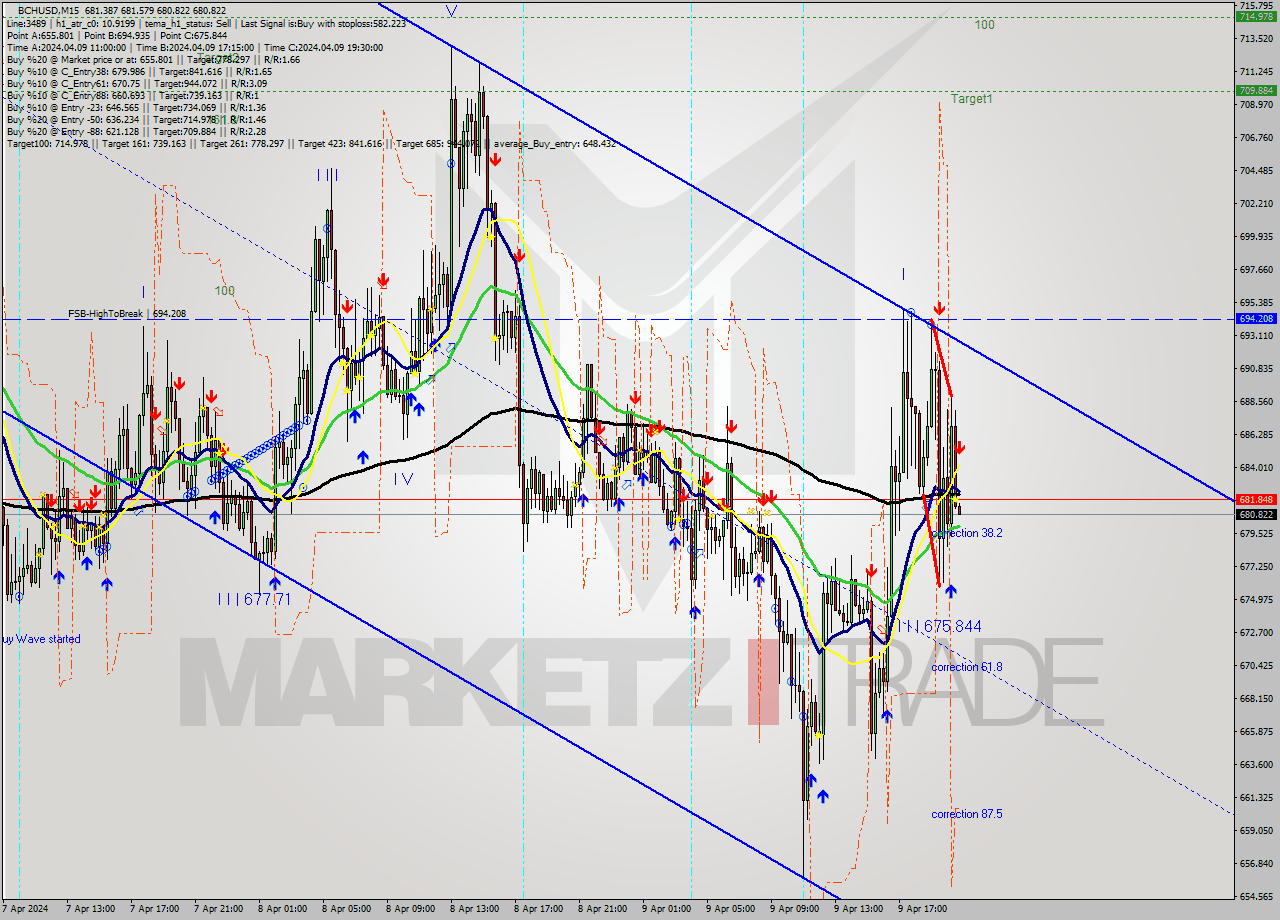Click price axis value 697.660
Image resolution: width=1280 pixels, height=920 pixels.
pos(1256,269)
